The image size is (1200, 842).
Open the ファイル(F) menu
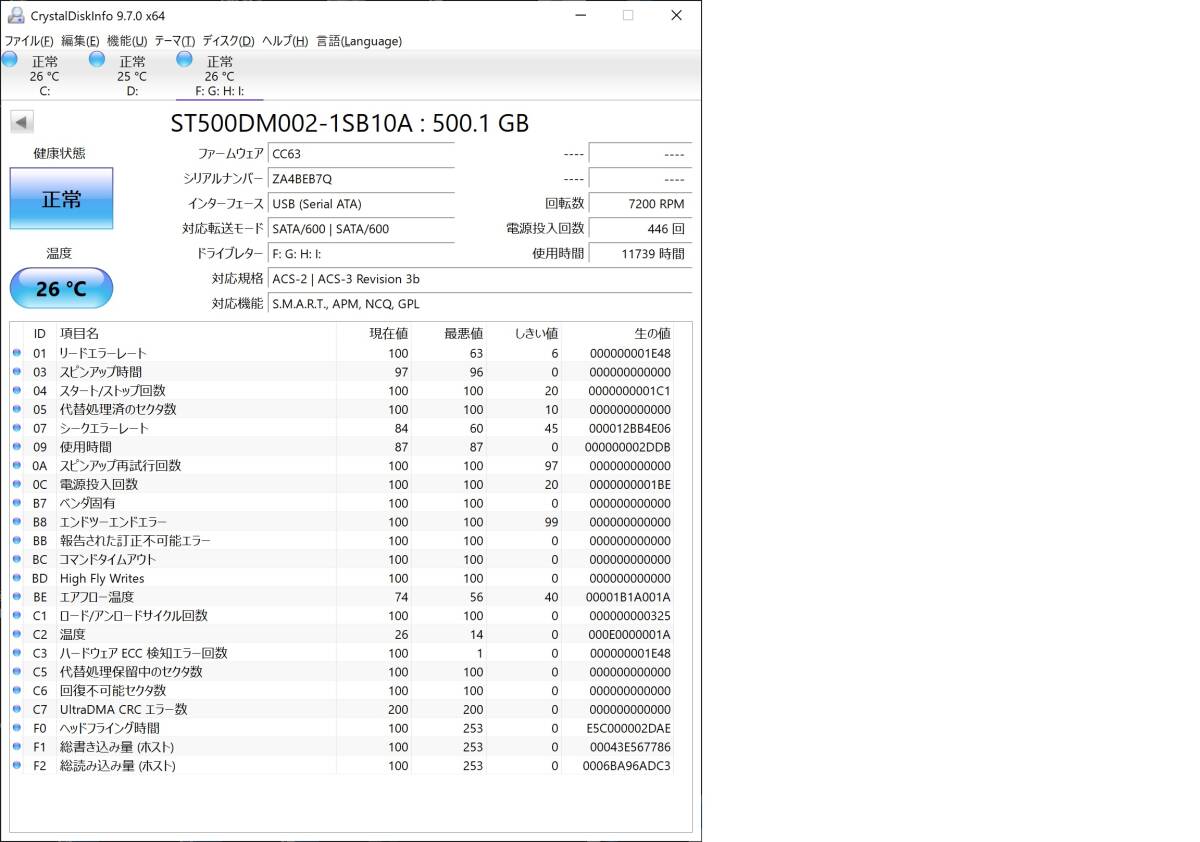tap(29, 41)
